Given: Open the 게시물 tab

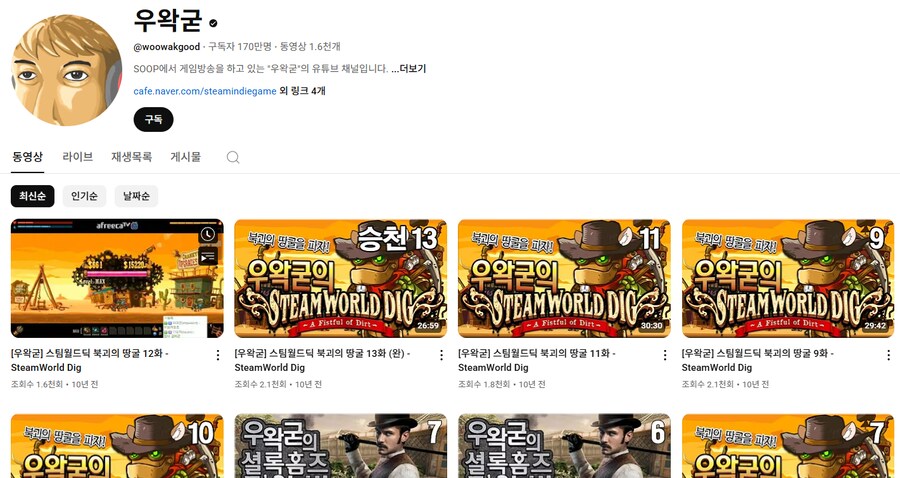Looking at the screenshot, I should (x=186, y=157).
